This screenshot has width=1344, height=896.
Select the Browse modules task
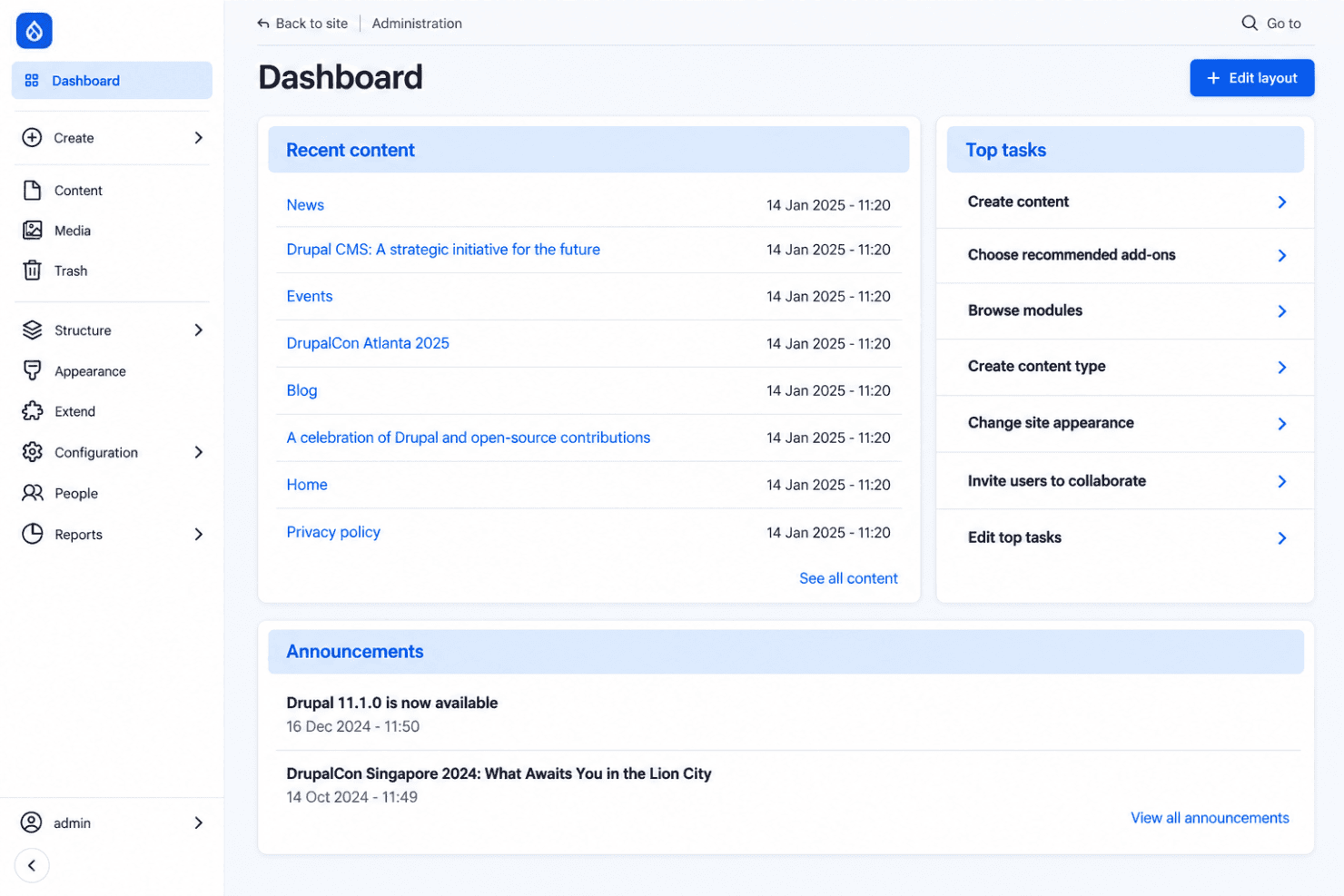pyautogui.click(x=1125, y=310)
